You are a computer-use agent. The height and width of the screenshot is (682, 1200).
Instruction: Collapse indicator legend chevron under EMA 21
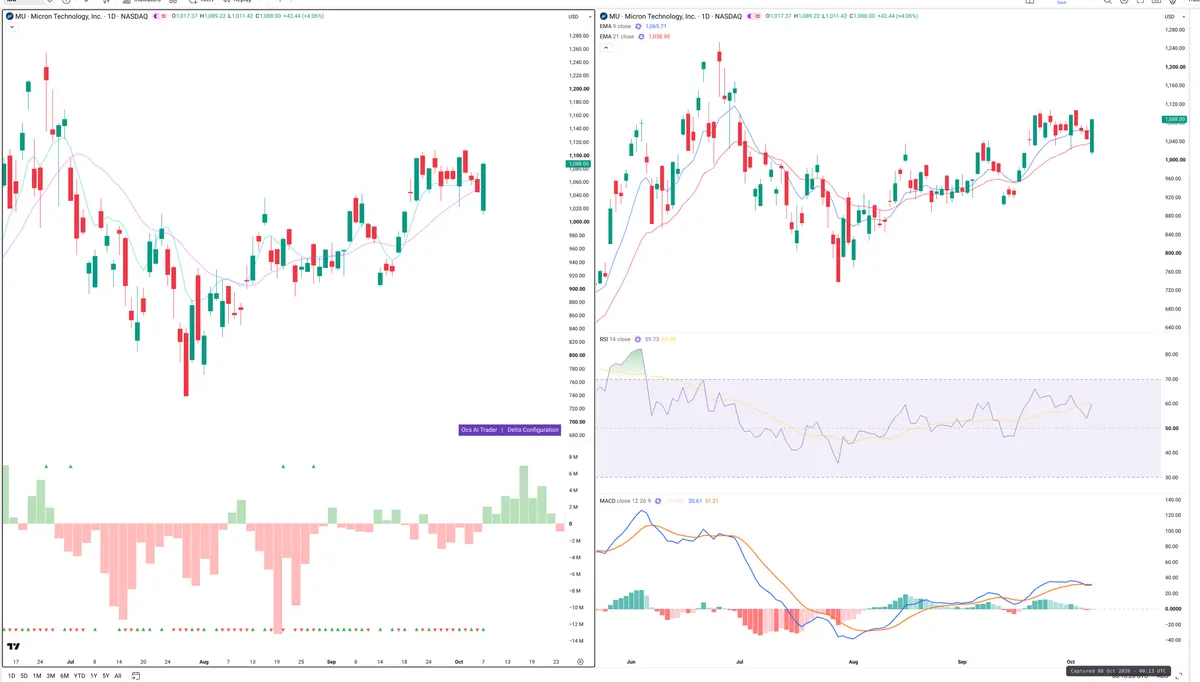pyautogui.click(x=604, y=47)
